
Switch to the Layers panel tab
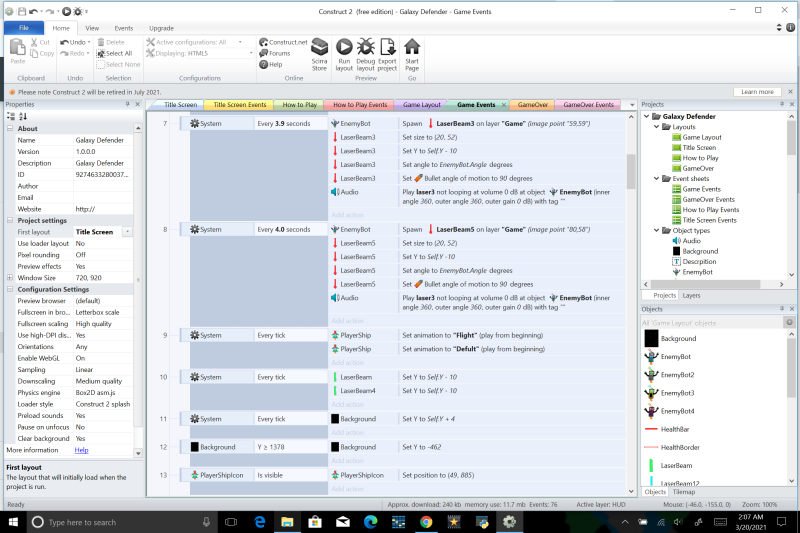tap(691, 295)
